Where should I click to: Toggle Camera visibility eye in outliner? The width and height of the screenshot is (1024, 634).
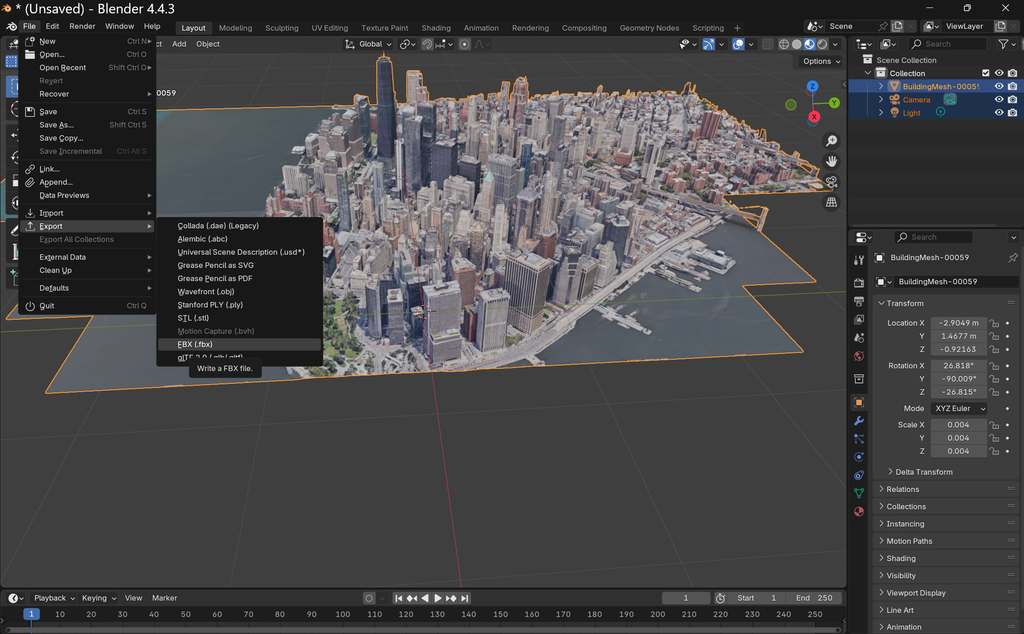click(999, 99)
